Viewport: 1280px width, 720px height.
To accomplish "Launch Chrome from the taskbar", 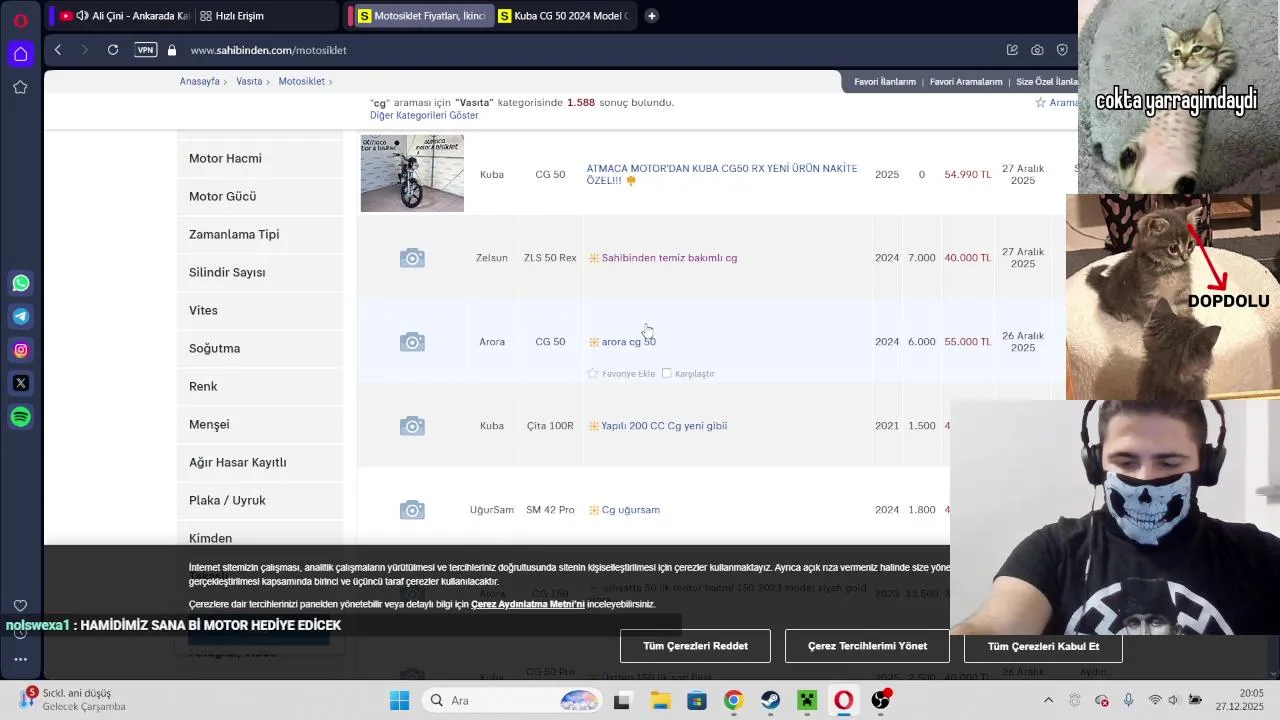I will coord(733,700).
